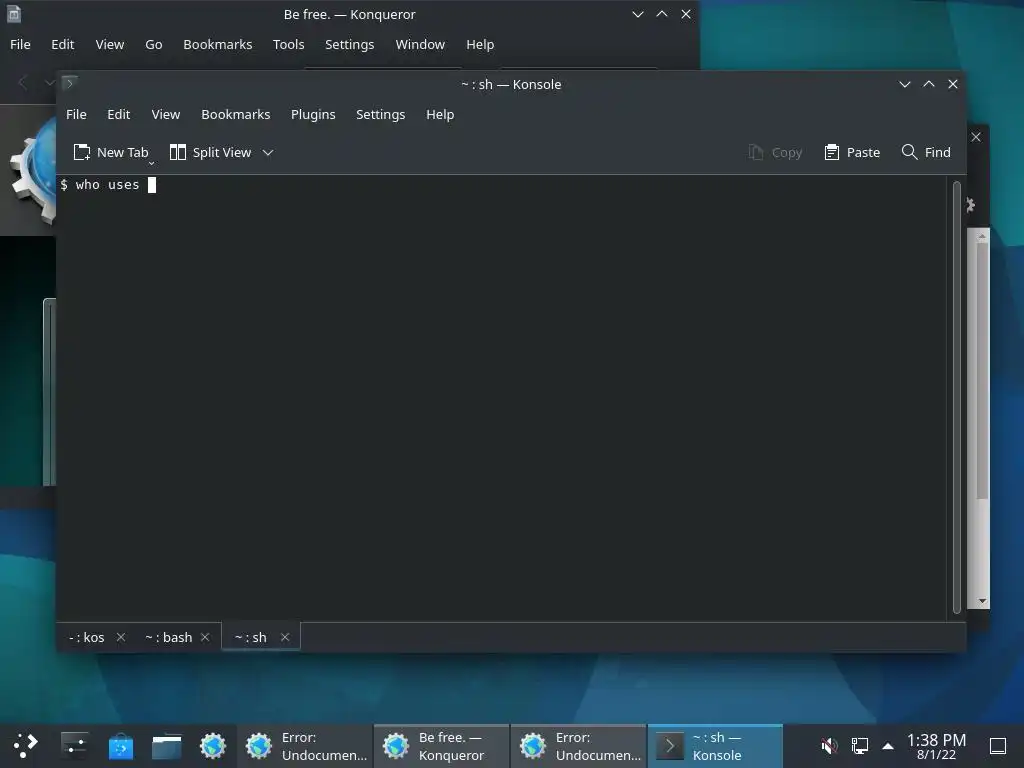Image resolution: width=1024 pixels, height=768 pixels.
Task: Open Konsole Plugins menu
Action: pos(313,114)
